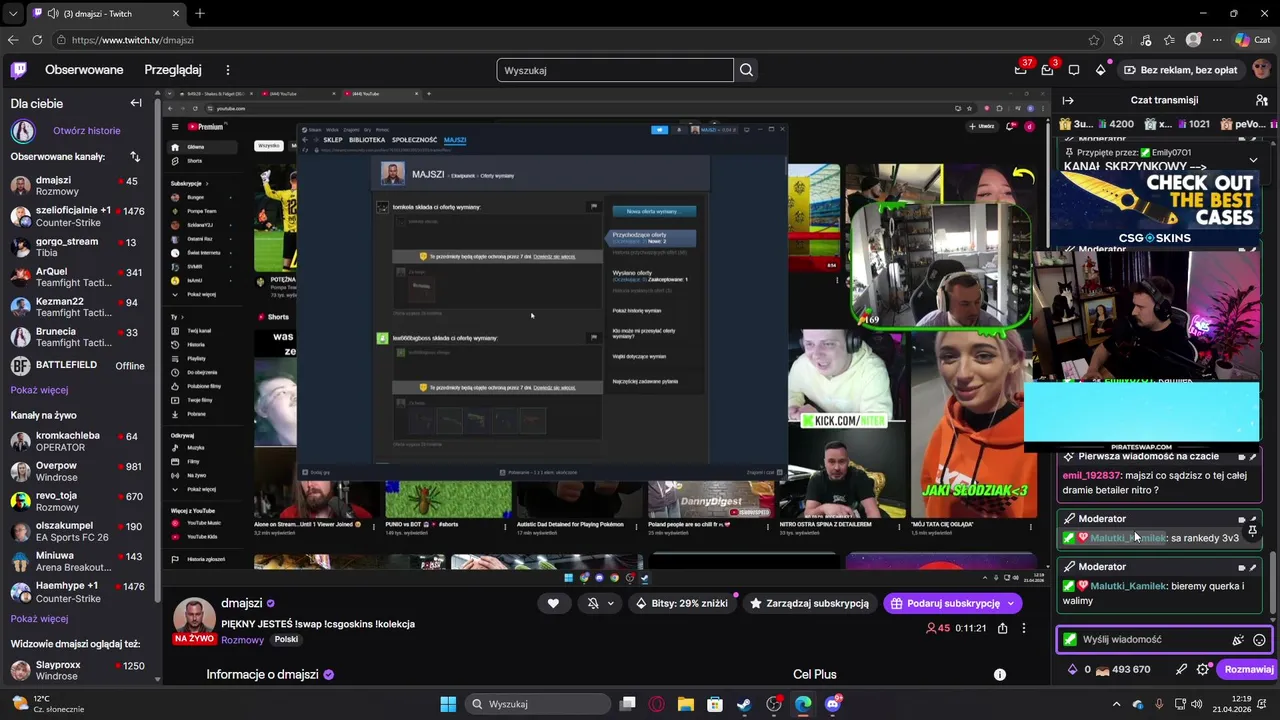
Task: Bookmark this page with star icon
Action: [x=1094, y=40]
